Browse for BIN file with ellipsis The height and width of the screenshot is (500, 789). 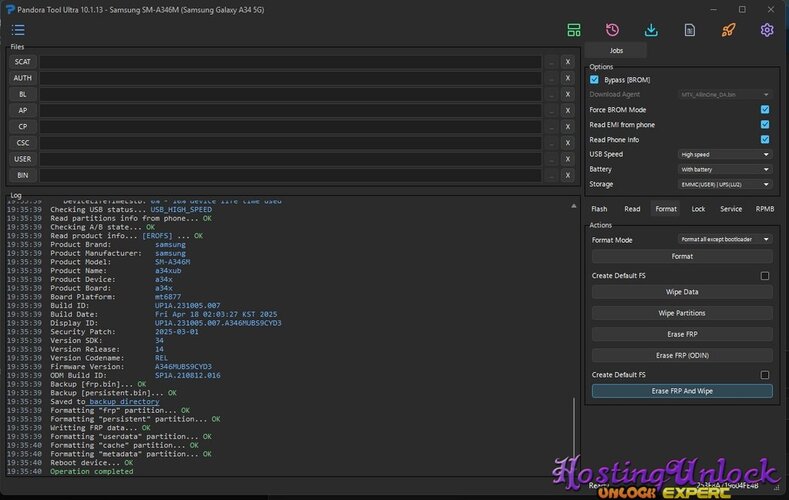click(551, 175)
